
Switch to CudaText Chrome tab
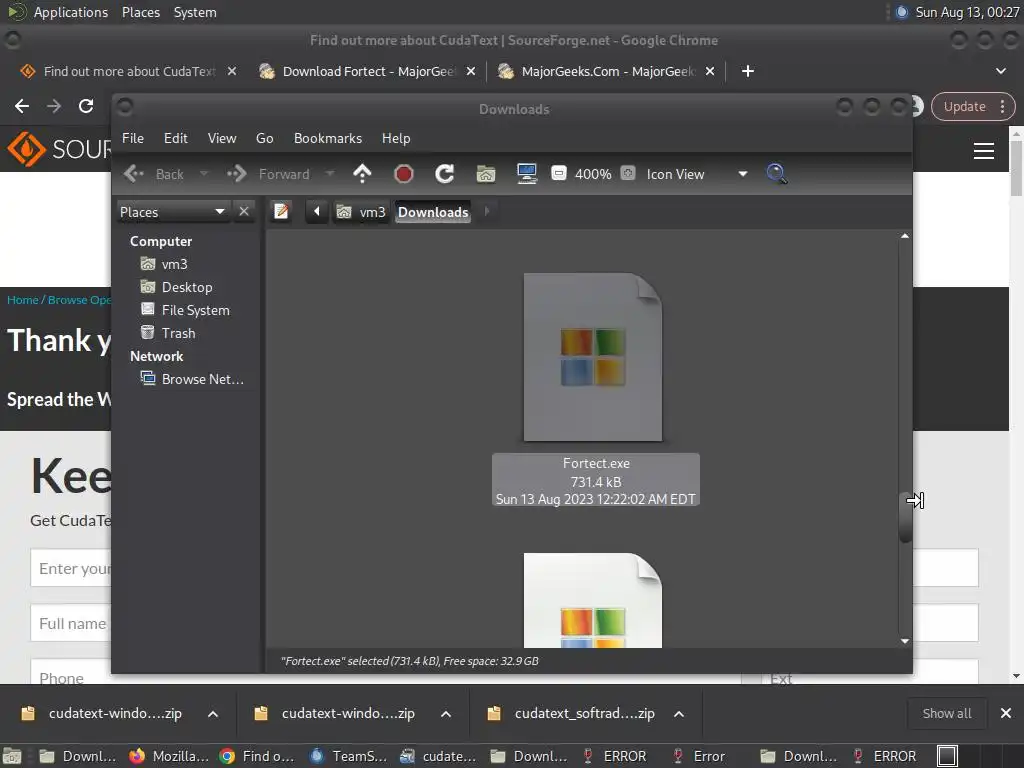[129, 71]
